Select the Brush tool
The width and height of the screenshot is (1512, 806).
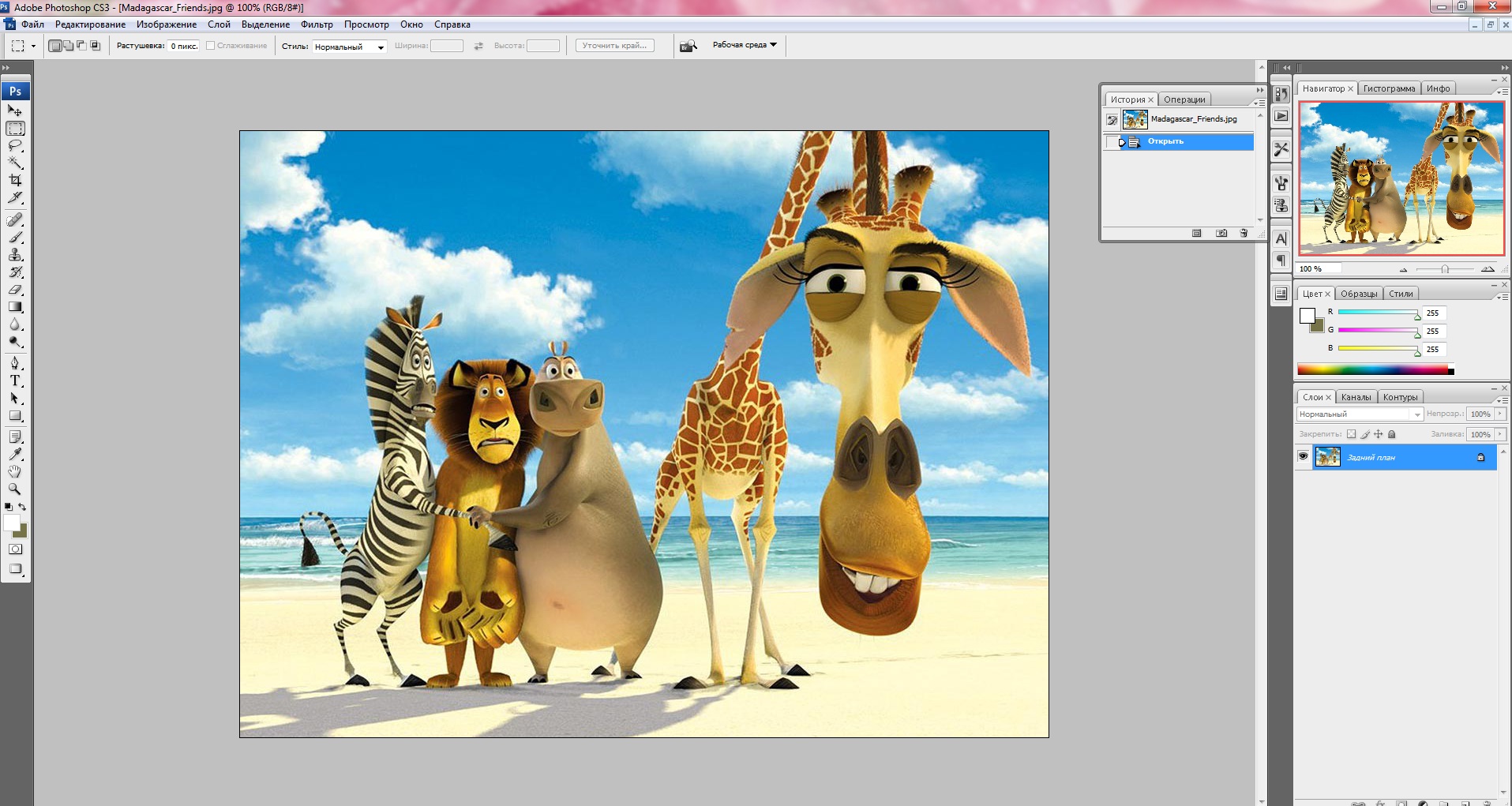click(15, 237)
